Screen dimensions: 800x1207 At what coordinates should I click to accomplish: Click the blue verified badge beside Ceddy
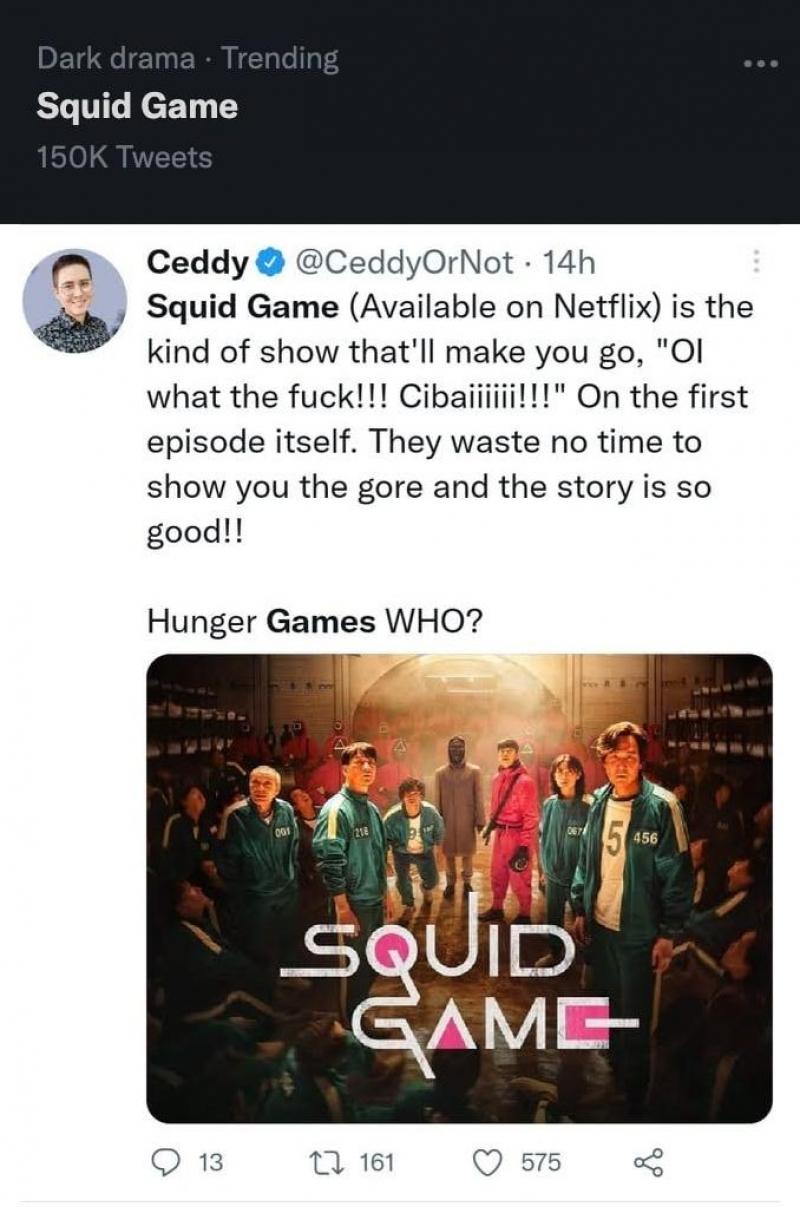pyautogui.click(x=270, y=264)
